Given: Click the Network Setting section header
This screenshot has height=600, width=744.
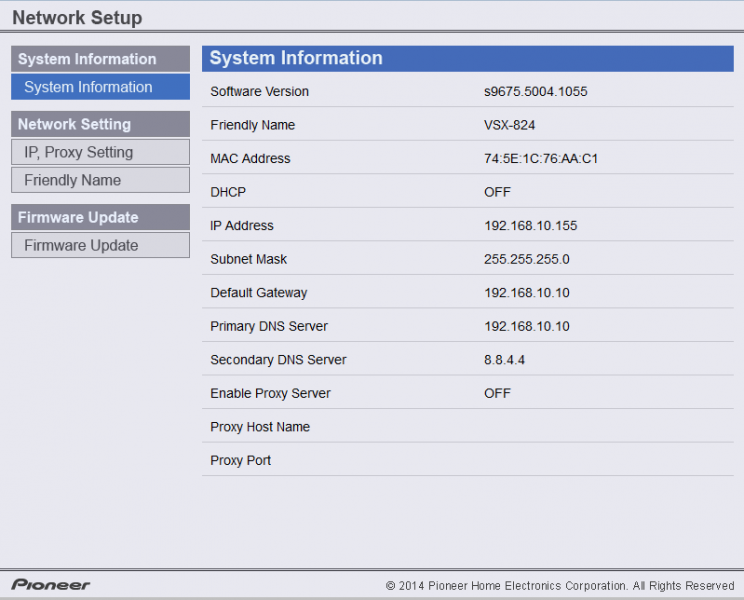Looking at the screenshot, I should pyautogui.click(x=100, y=124).
